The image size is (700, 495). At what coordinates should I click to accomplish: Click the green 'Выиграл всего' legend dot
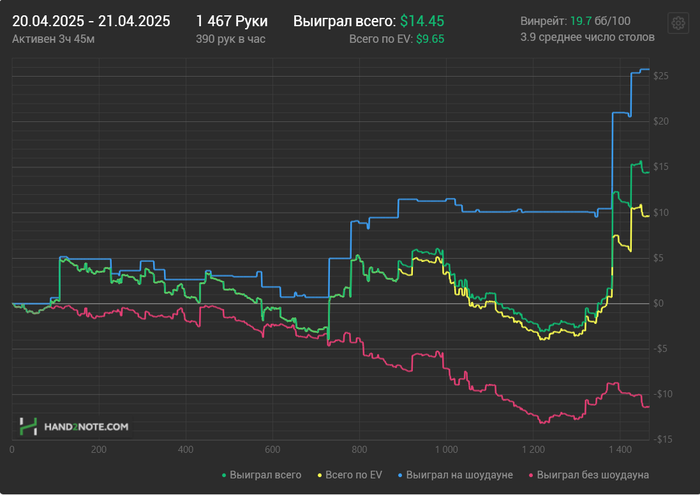pos(224,475)
